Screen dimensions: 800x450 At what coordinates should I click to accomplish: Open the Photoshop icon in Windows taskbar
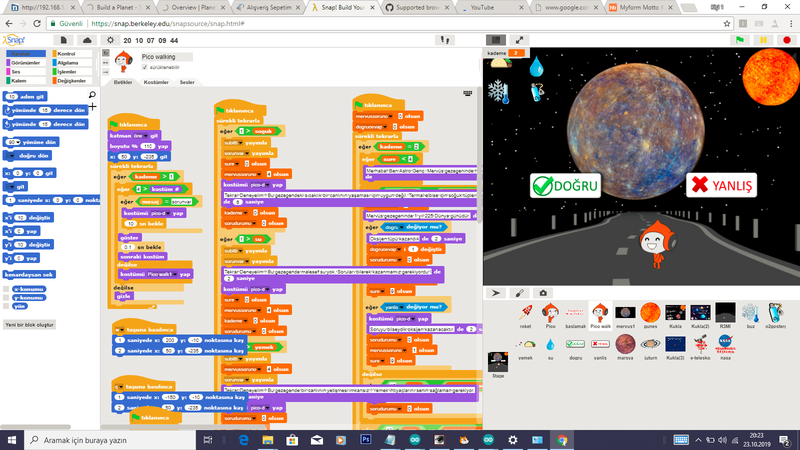[x=366, y=439]
